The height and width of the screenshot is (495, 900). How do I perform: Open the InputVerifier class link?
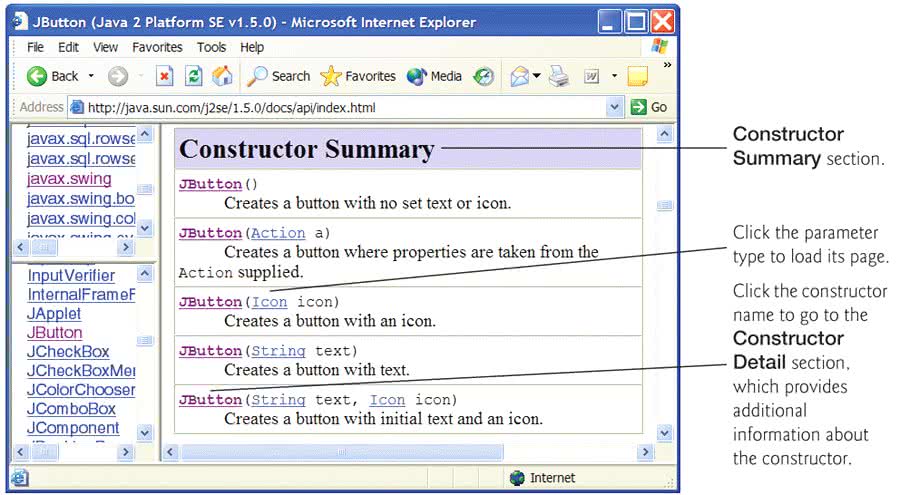pos(71,276)
